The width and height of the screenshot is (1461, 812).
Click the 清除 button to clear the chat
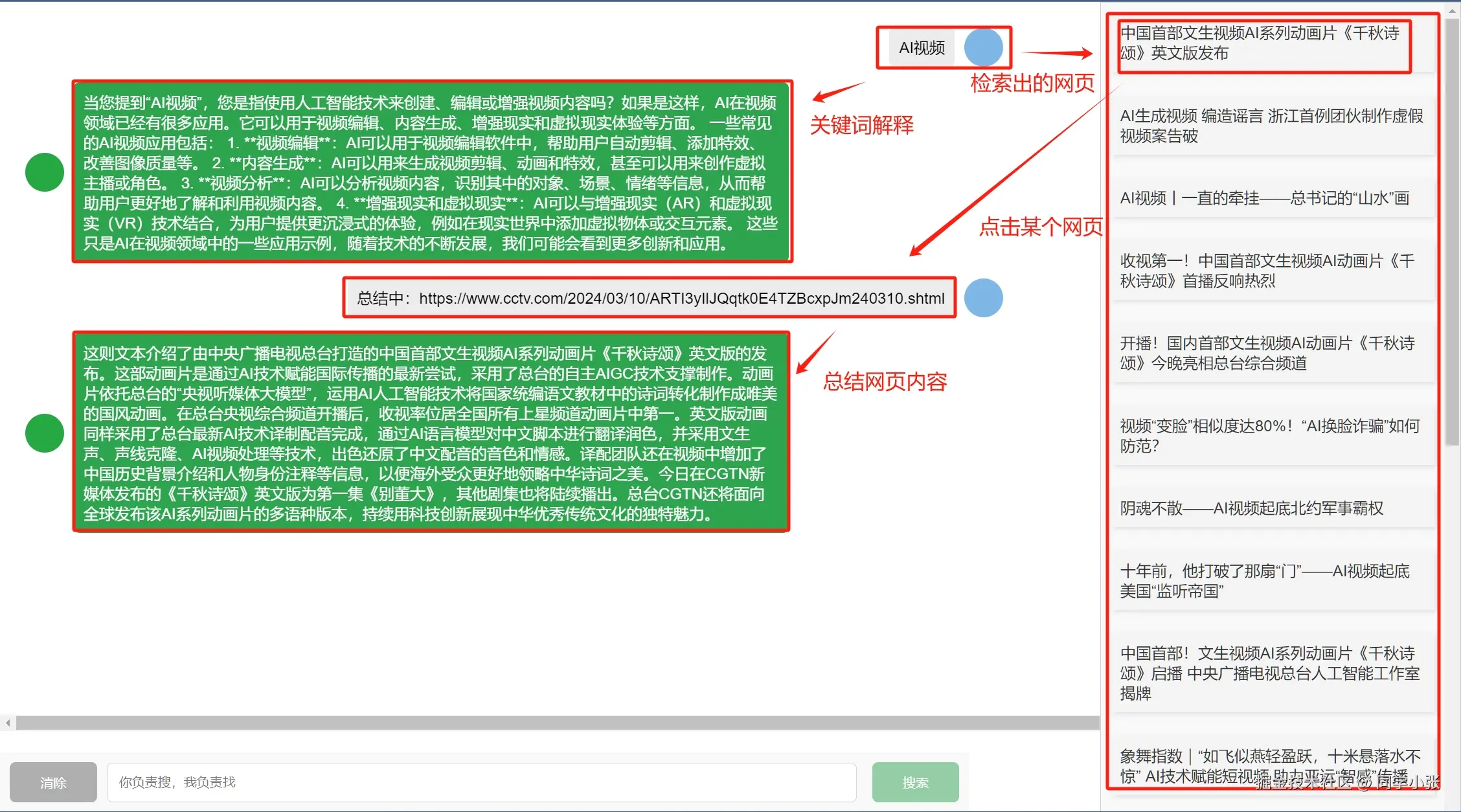54,782
